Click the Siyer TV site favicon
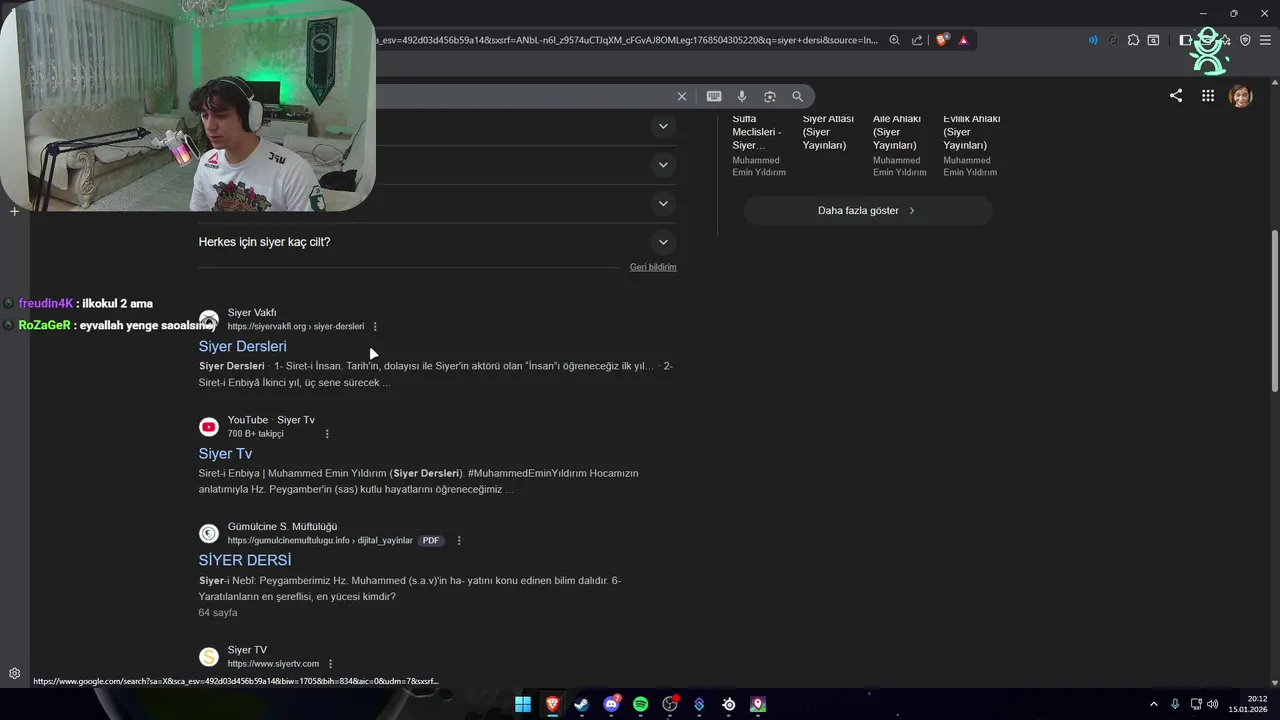The height and width of the screenshot is (720, 1280). (209, 657)
